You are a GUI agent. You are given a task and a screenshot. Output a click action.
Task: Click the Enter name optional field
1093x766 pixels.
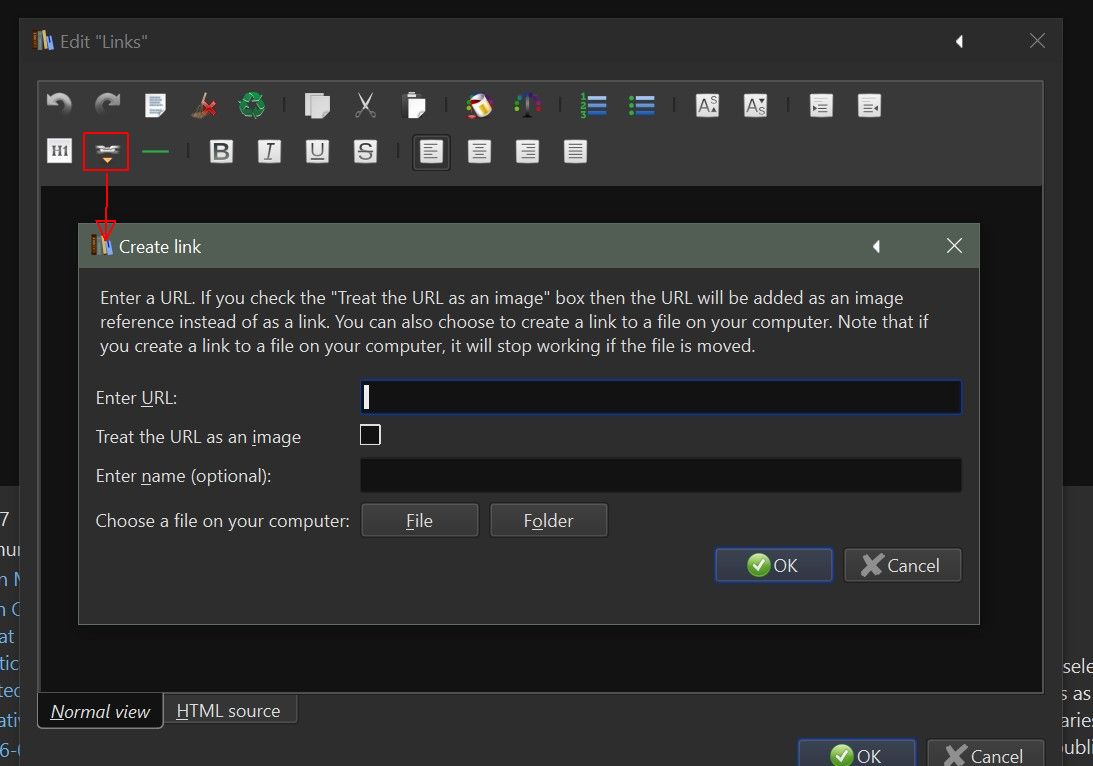pos(661,475)
